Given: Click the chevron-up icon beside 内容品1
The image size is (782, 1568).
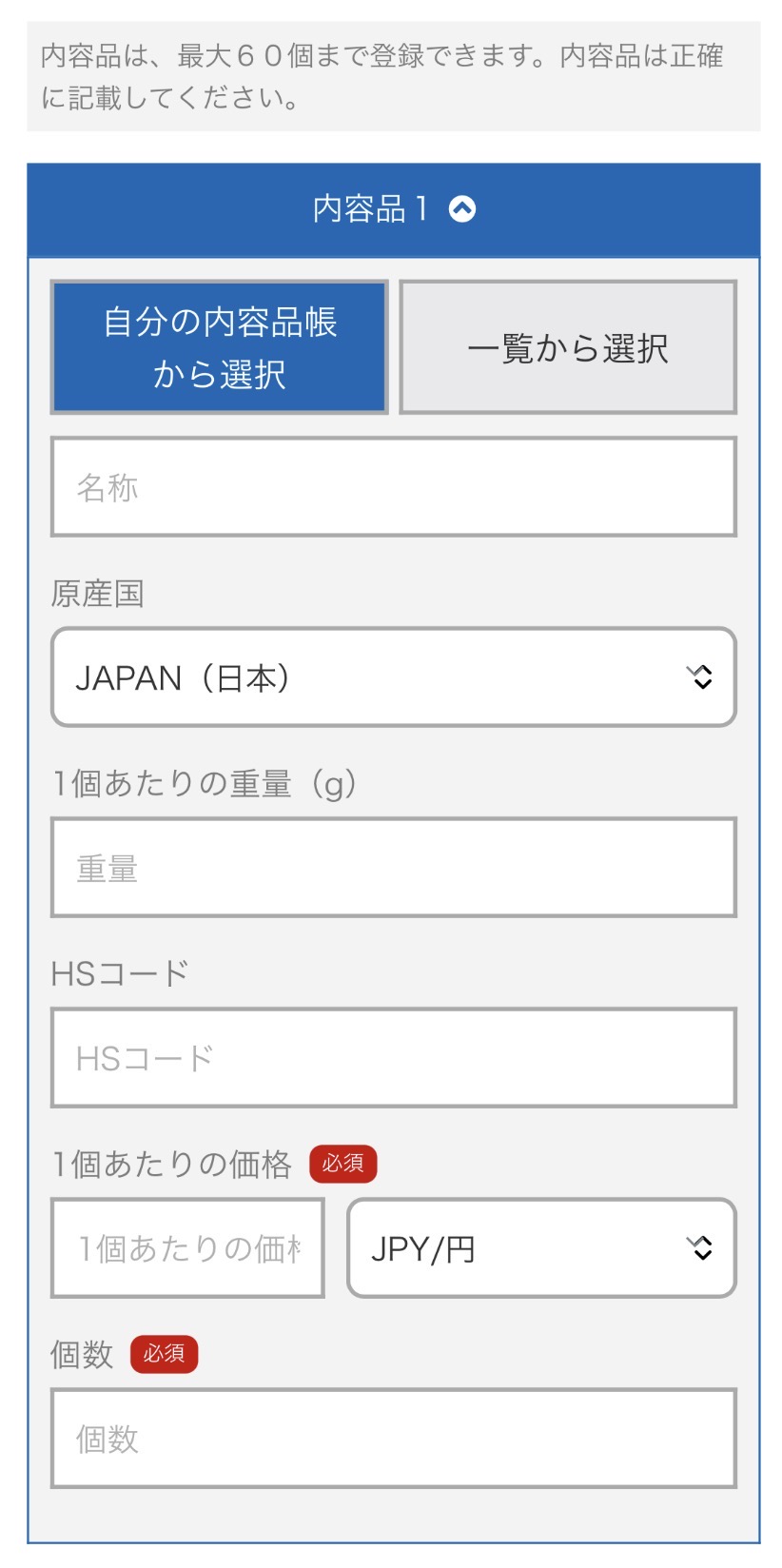Looking at the screenshot, I should [x=462, y=209].
